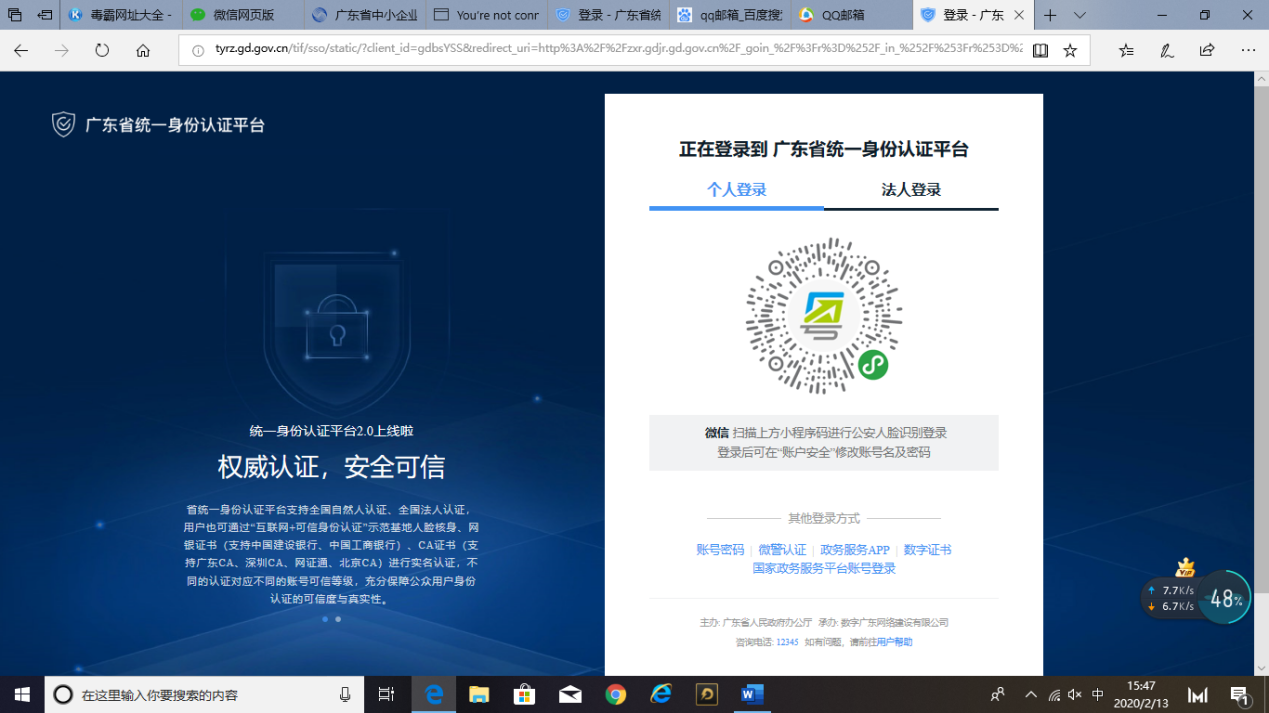Switch to You're not connected tab
The image size is (1269, 713).
(487, 15)
